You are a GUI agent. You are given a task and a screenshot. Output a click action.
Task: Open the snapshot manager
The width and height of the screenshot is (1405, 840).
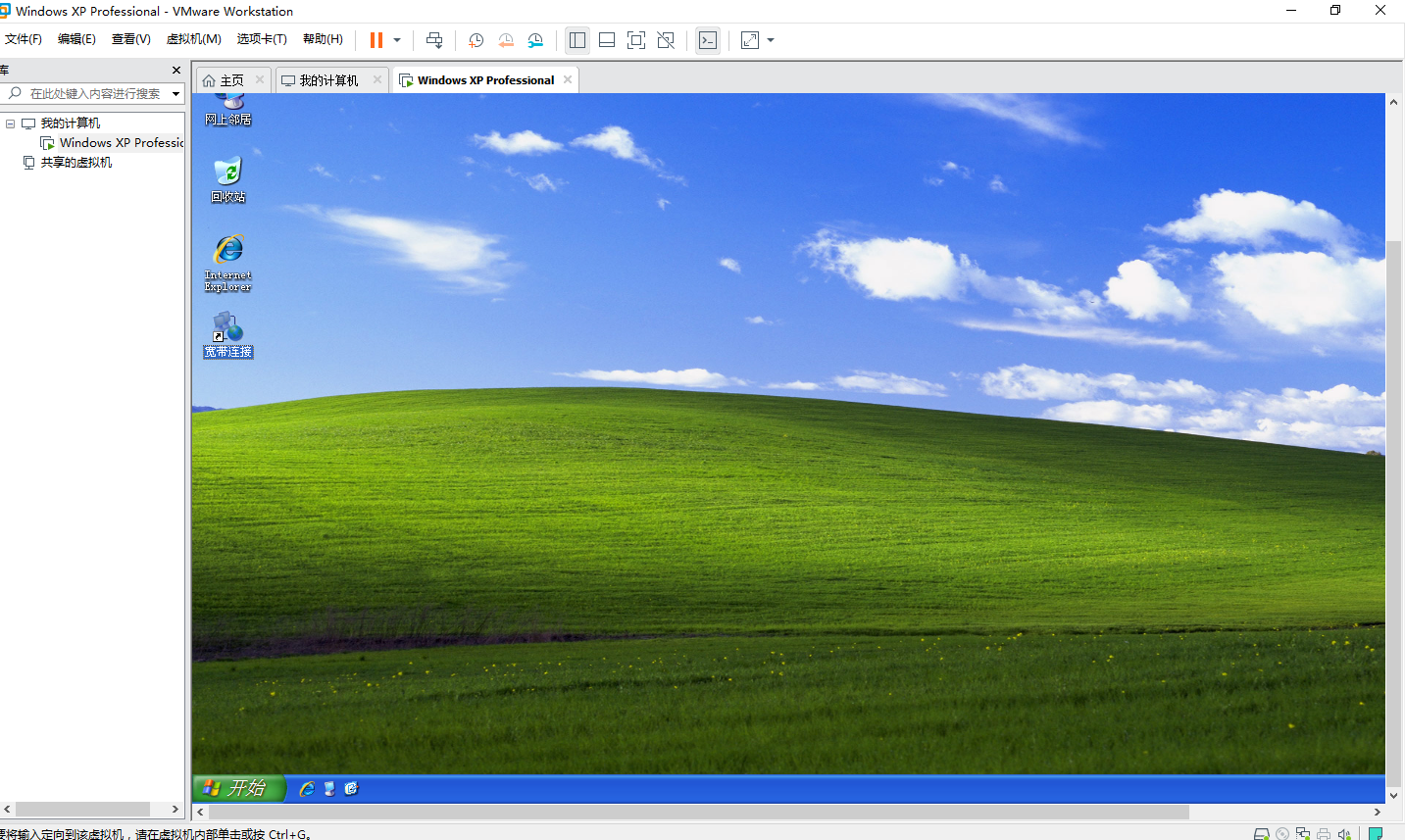[x=535, y=40]
